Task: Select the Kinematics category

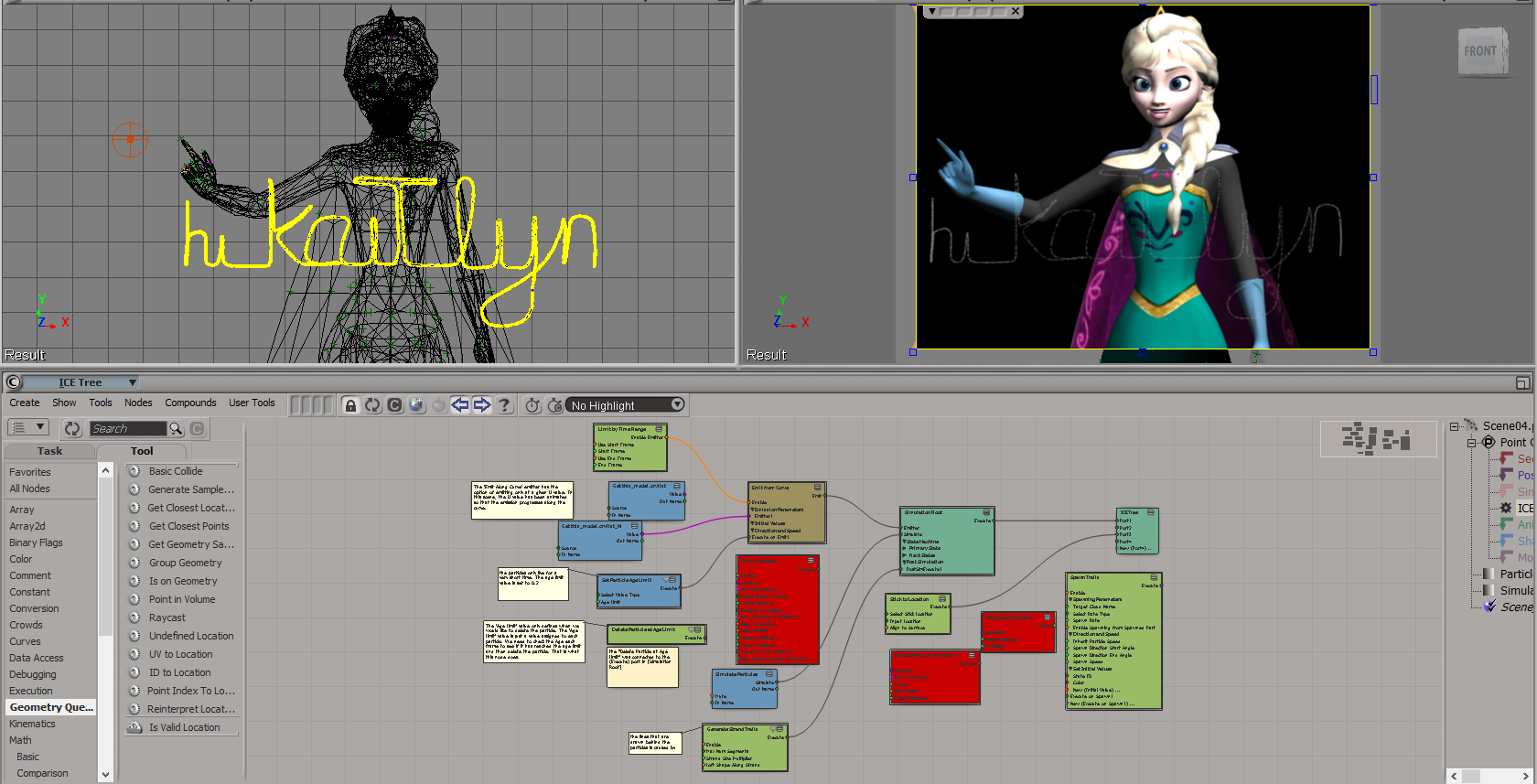Action: pos(32,724)
